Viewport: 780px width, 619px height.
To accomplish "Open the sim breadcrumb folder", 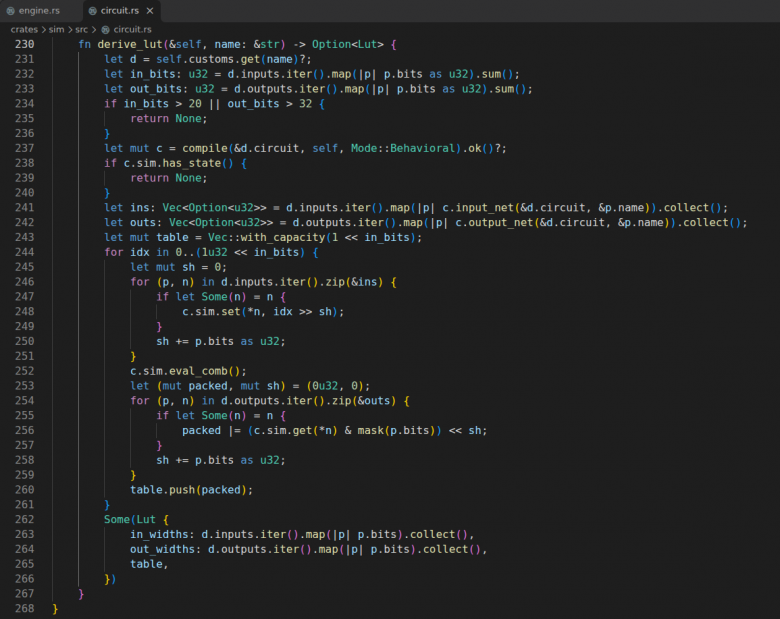I will 56,29.
